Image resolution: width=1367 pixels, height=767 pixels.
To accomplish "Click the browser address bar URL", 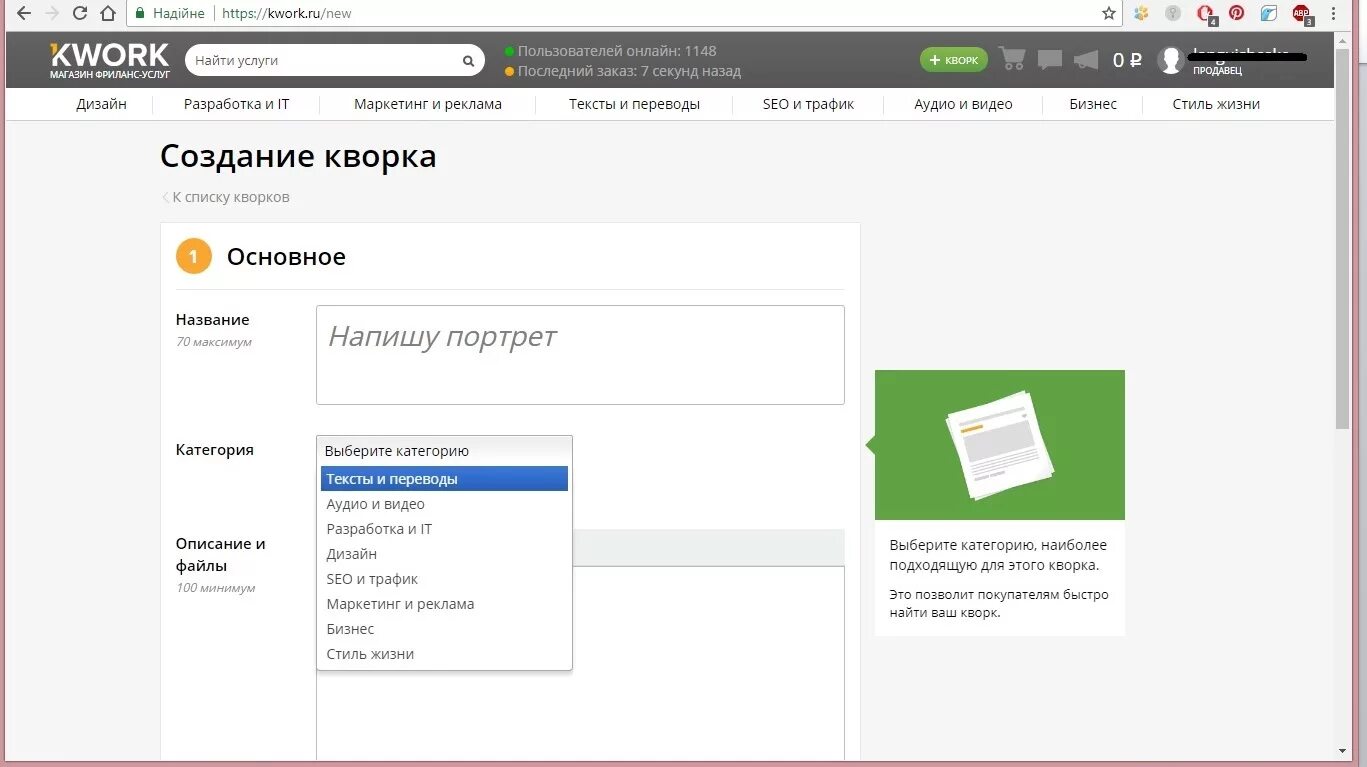I will pyautogui.click(x=286, y=14).
